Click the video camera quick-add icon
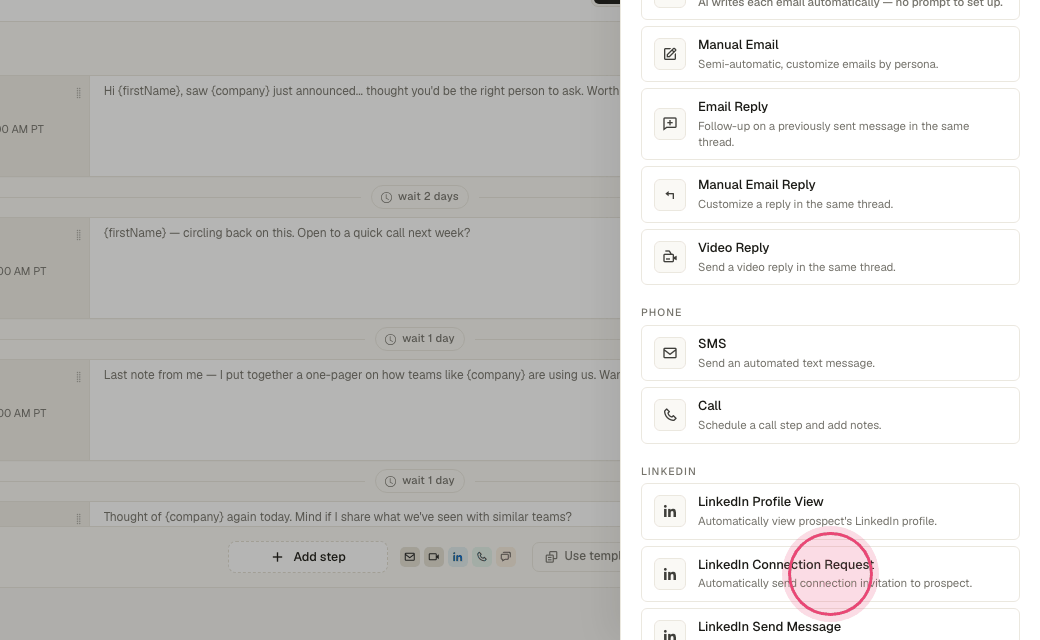This screenshot has width=1040, height=640. [434, 557]
